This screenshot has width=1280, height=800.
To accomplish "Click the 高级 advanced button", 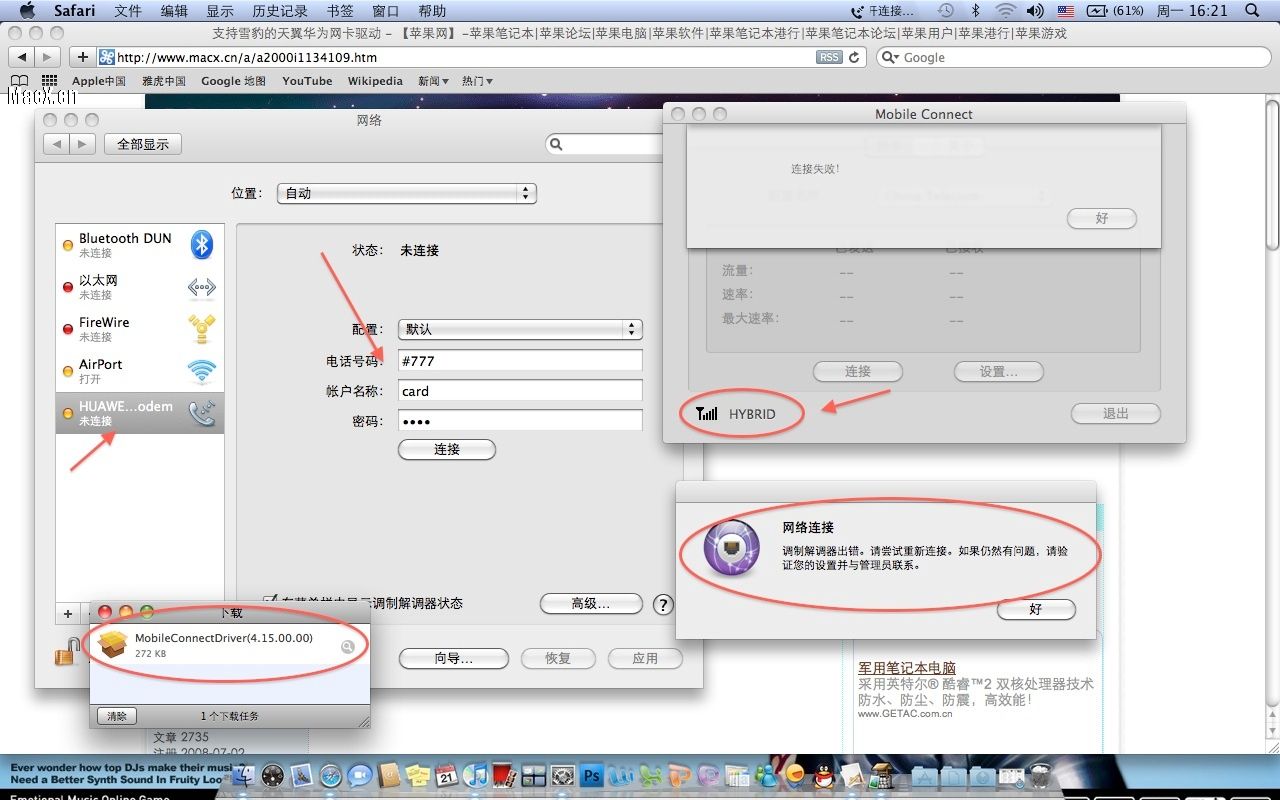I will pyautogui.click(x=591, y=604).
